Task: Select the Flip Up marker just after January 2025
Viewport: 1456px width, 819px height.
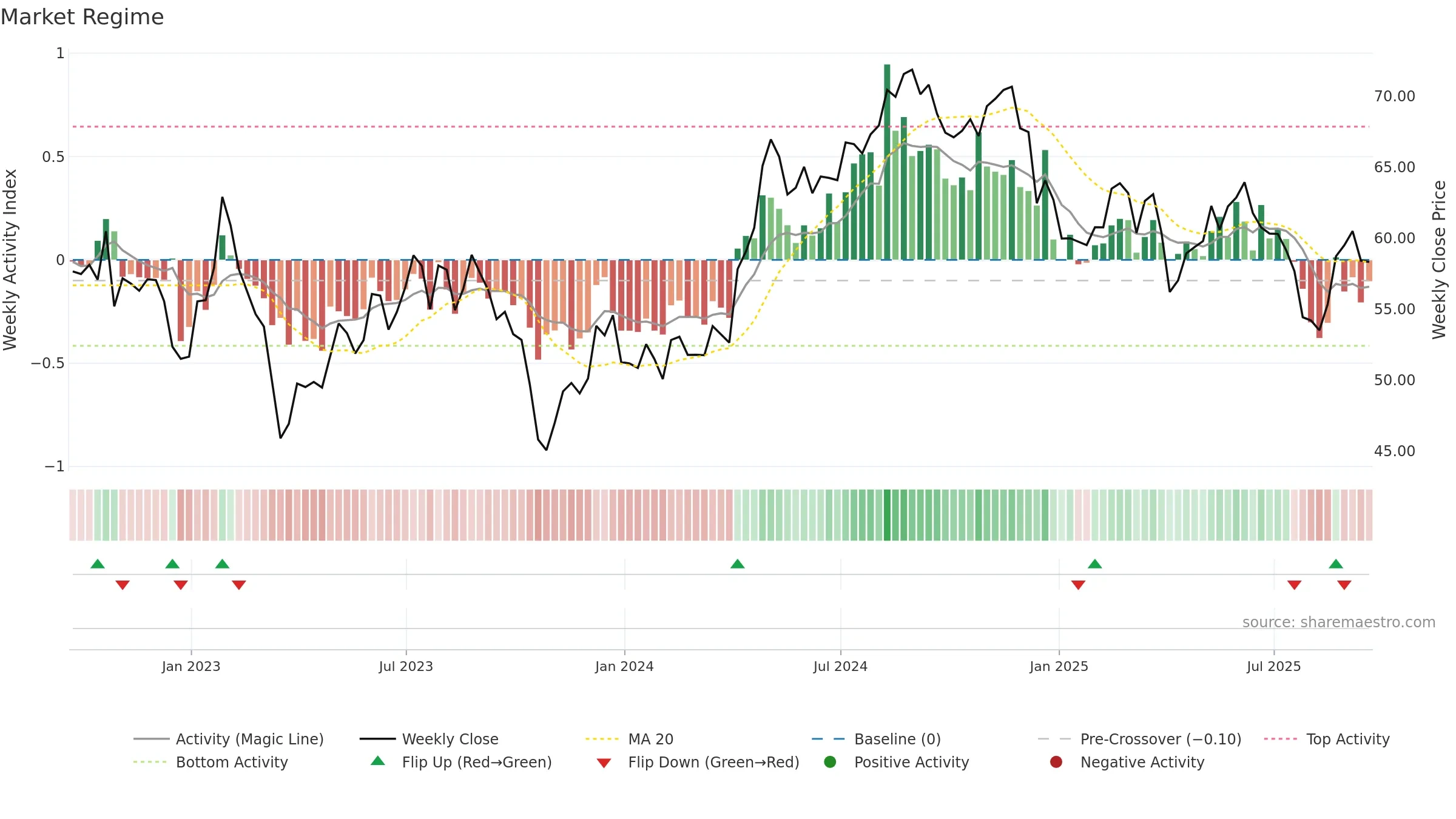Action: pyautogui.click(x=1095, y=564)
